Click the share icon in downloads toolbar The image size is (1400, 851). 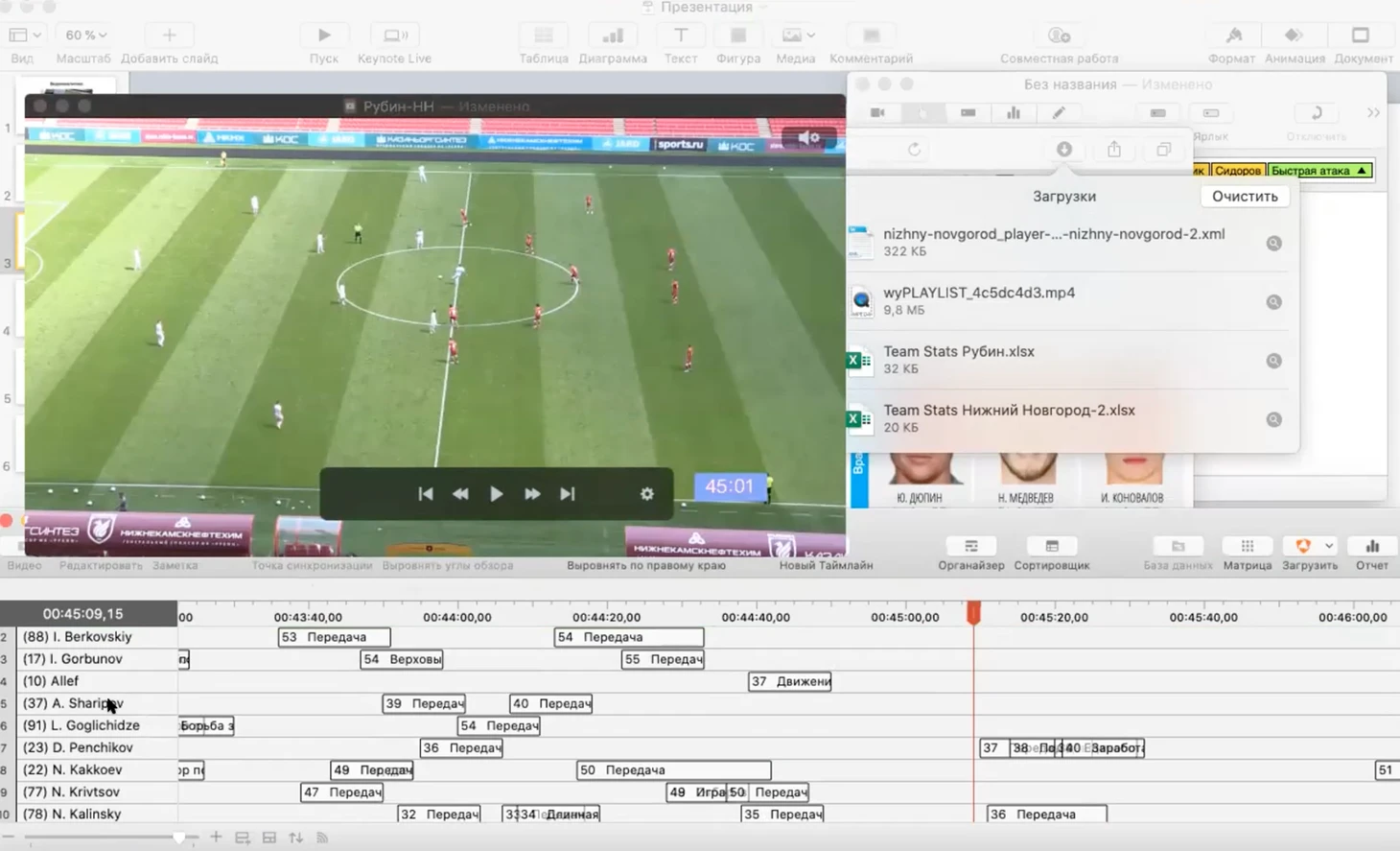[x=1113, y=150]
